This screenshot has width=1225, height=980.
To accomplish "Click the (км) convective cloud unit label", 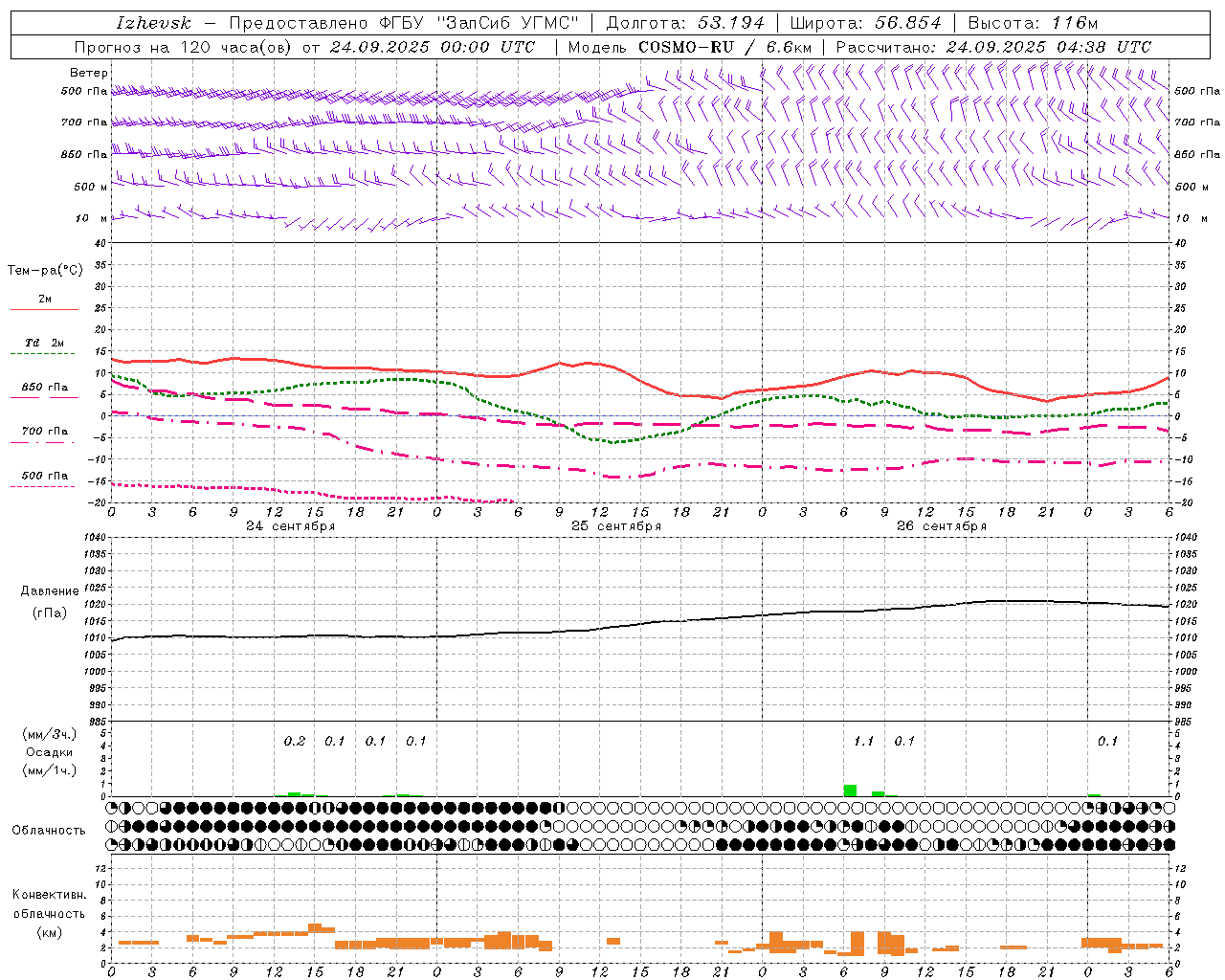I will [x=49, y=932].
